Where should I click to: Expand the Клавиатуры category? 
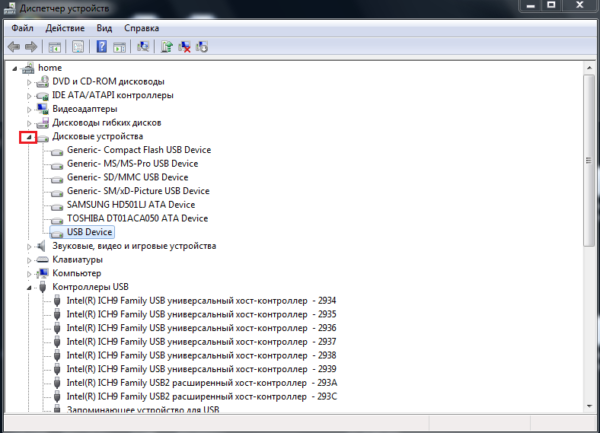(29, 260)
